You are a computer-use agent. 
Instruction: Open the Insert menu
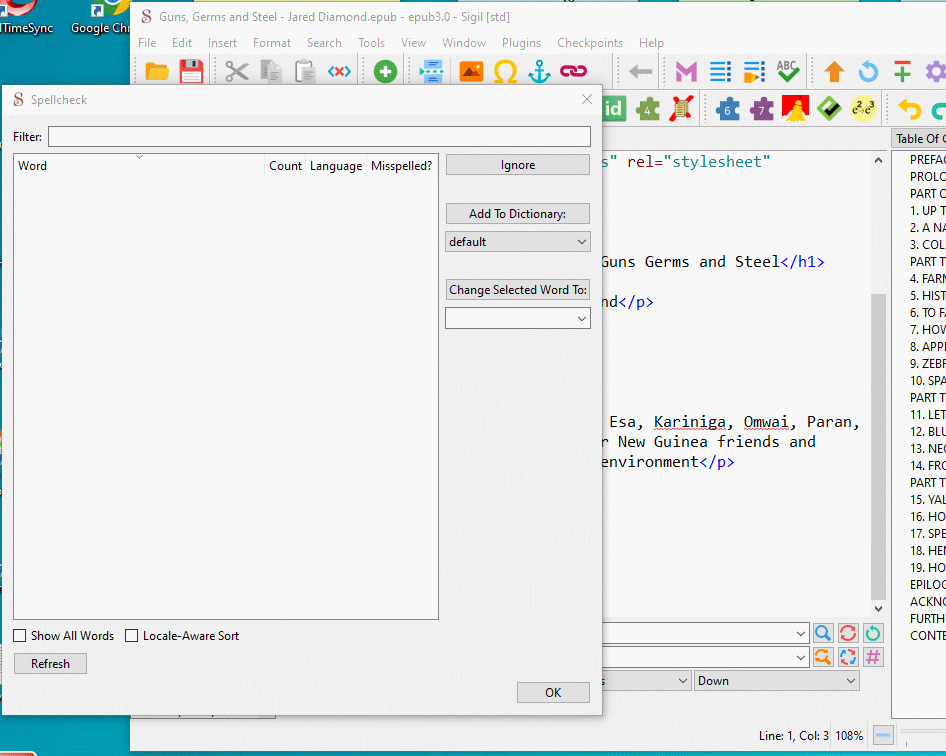click(x=222, y=43)
